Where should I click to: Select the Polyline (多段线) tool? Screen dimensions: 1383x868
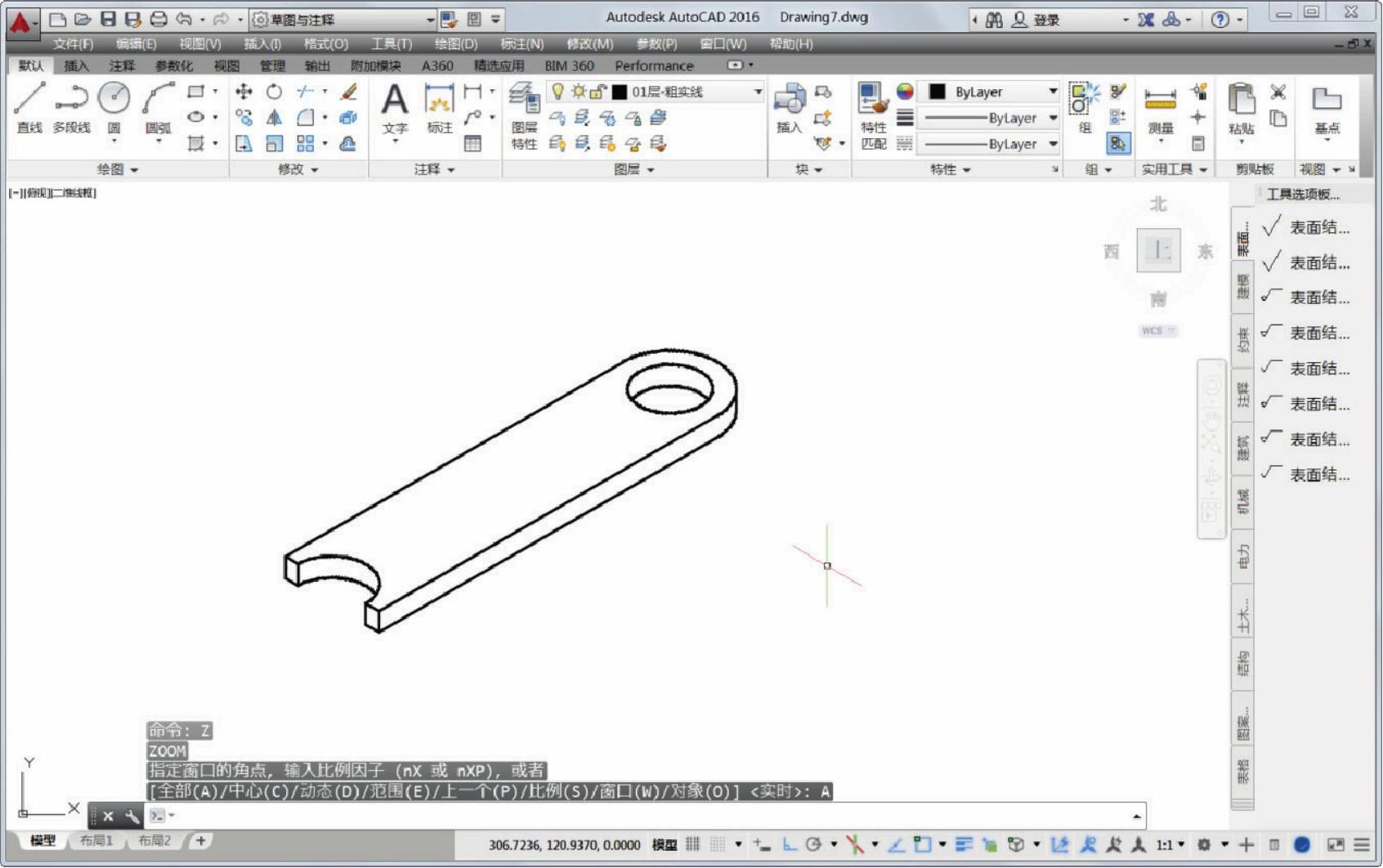pyautogui.click(x=72, y=107)
